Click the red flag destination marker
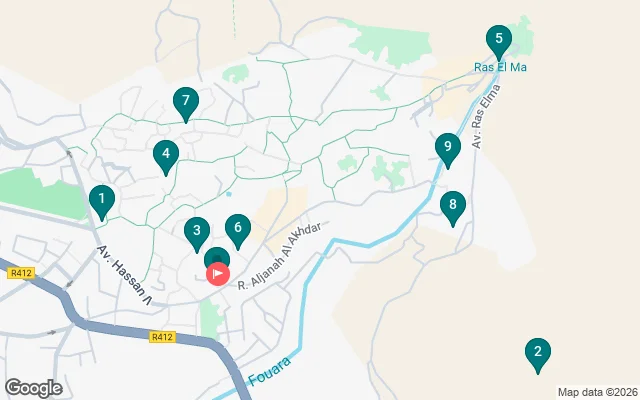This screenshot has width=640, height=400. tap(218, 273)
